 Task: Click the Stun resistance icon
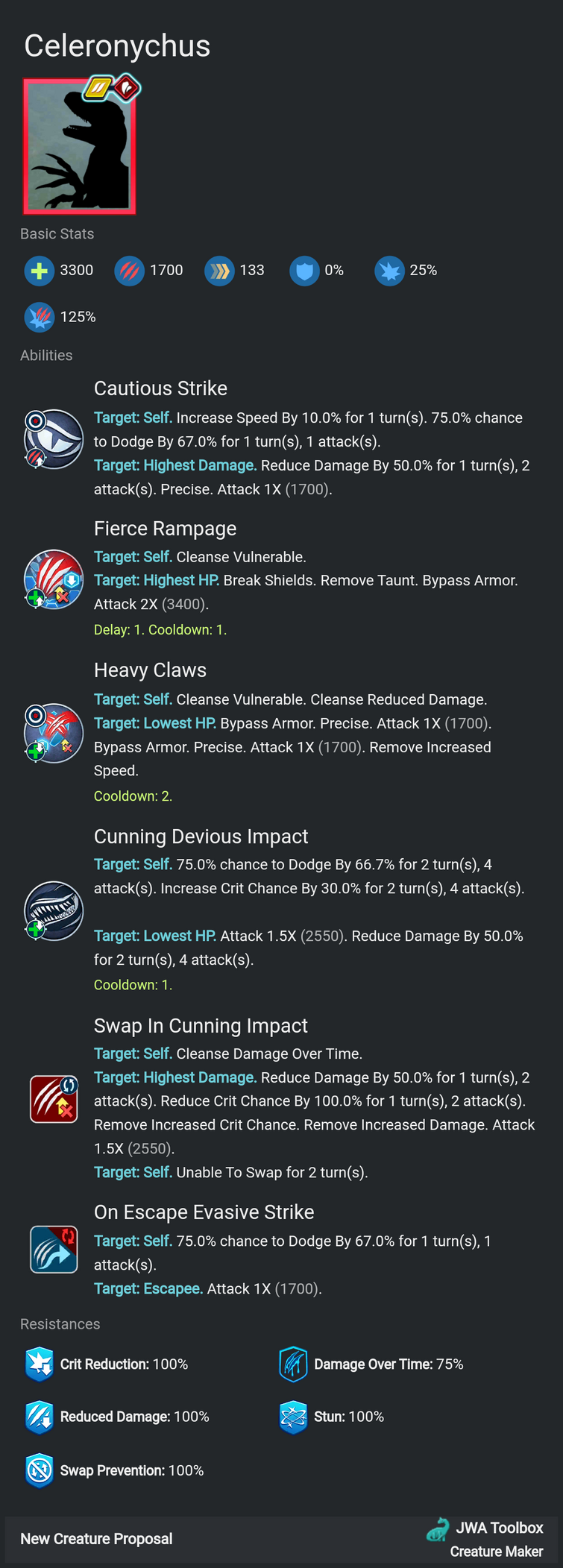tap(293, 1417)
